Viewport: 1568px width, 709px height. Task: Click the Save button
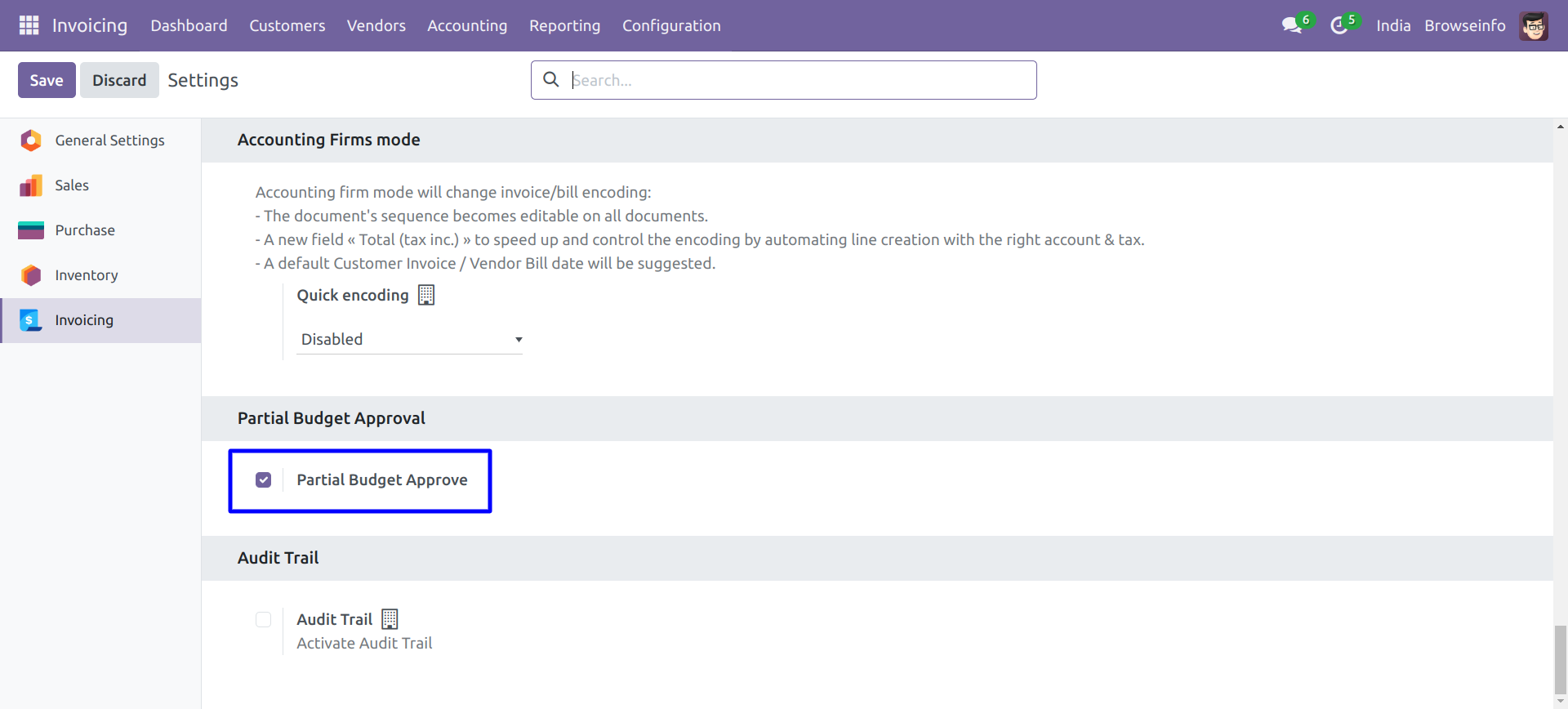pyautogui.click(x=47, y=80)
